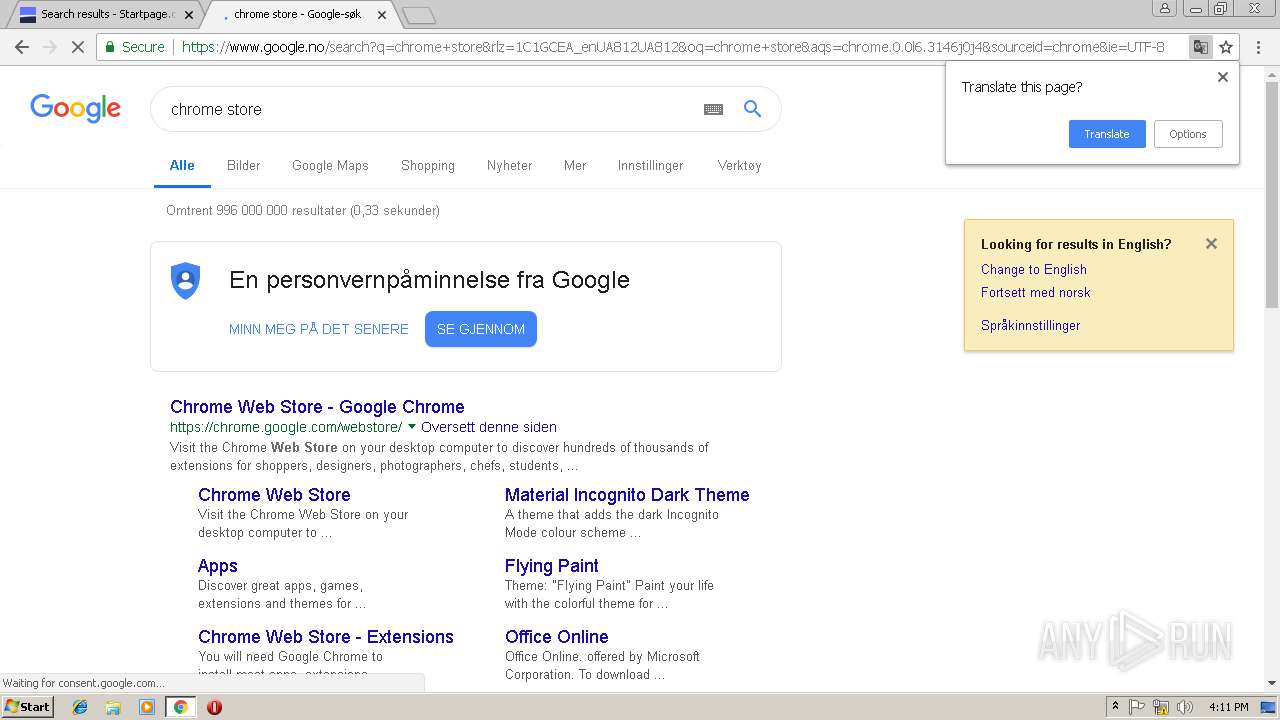Open the Chrome Web Store sitelink

coord(274,495)
